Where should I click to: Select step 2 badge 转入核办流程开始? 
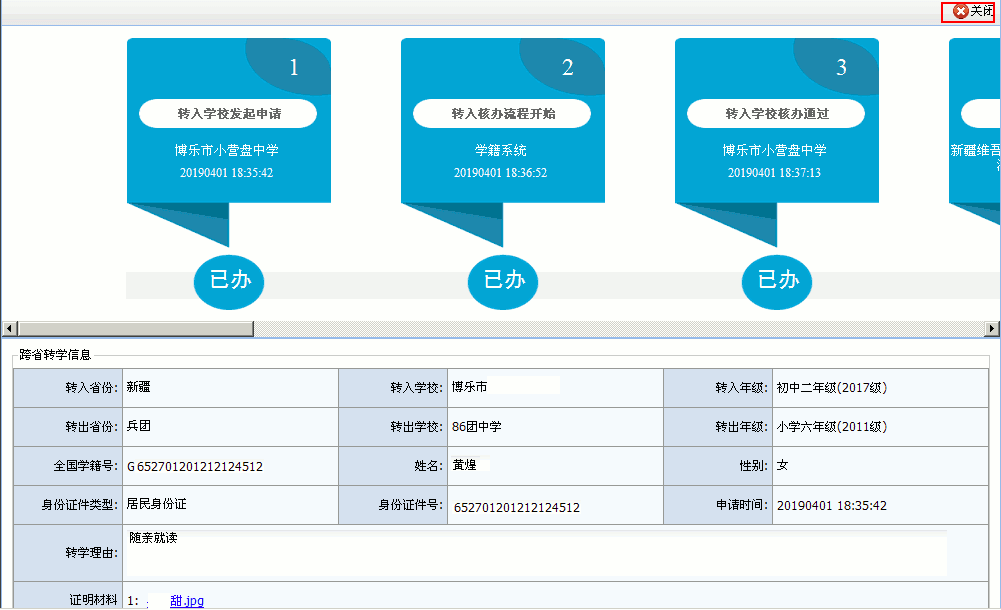pyautogui.click(x=502, y=114)
